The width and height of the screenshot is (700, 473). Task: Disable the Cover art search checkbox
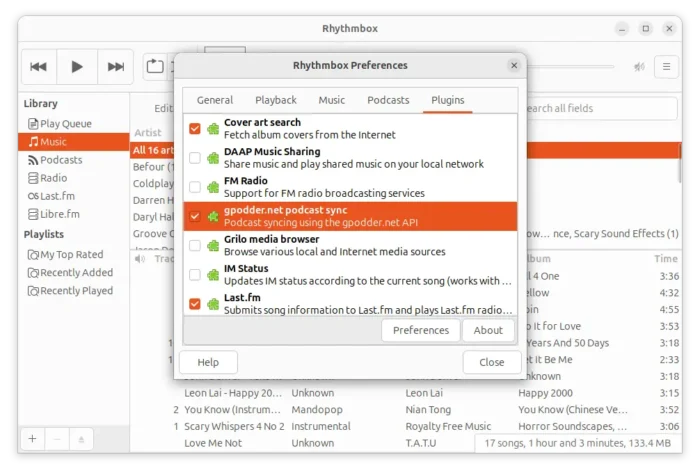195,129
